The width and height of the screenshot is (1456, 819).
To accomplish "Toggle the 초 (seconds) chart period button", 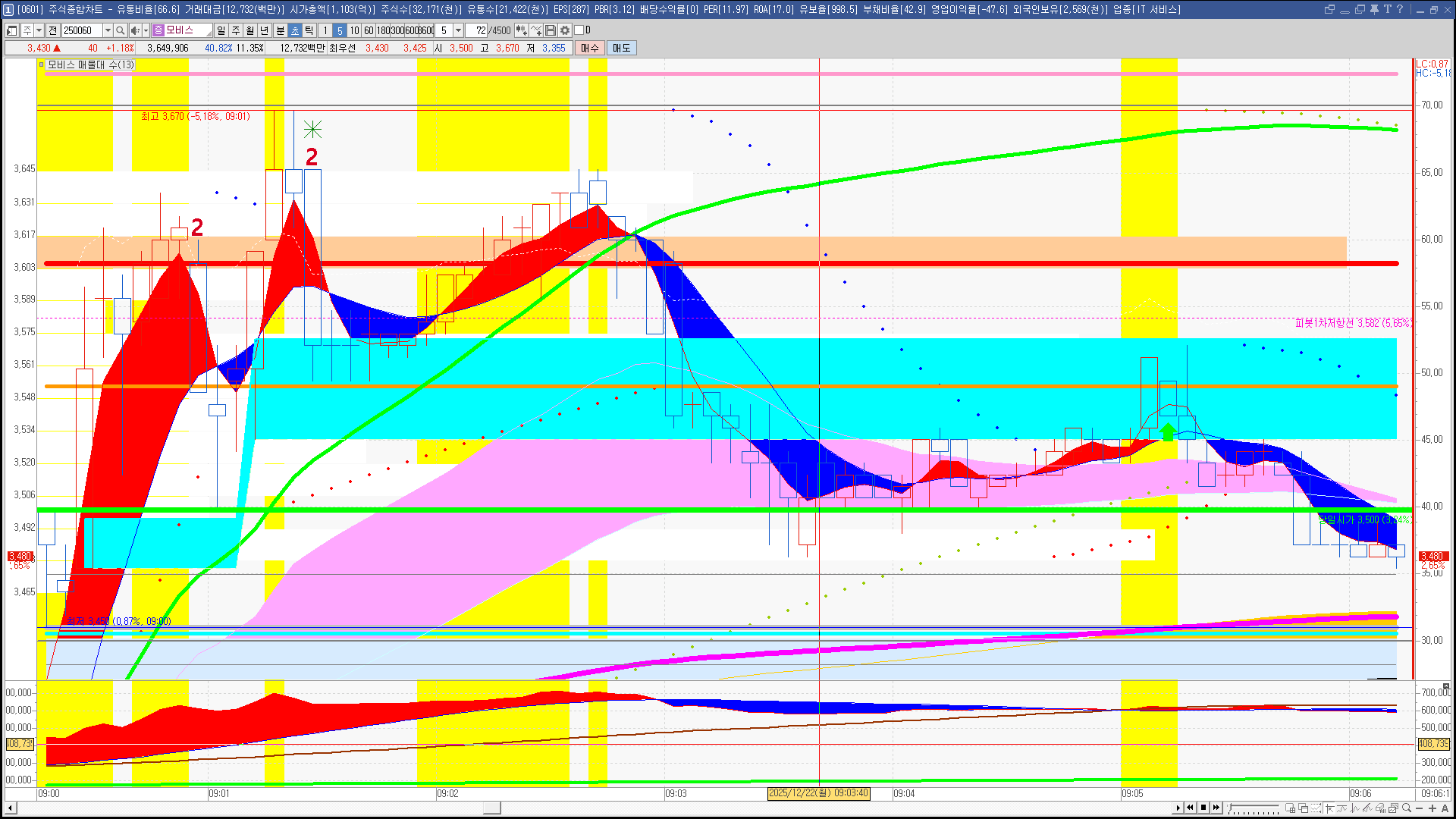I will (x=295, y=30).
